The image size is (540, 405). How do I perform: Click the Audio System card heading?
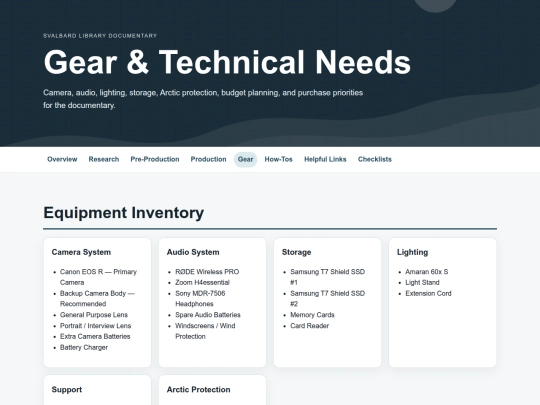click(193, 252)
